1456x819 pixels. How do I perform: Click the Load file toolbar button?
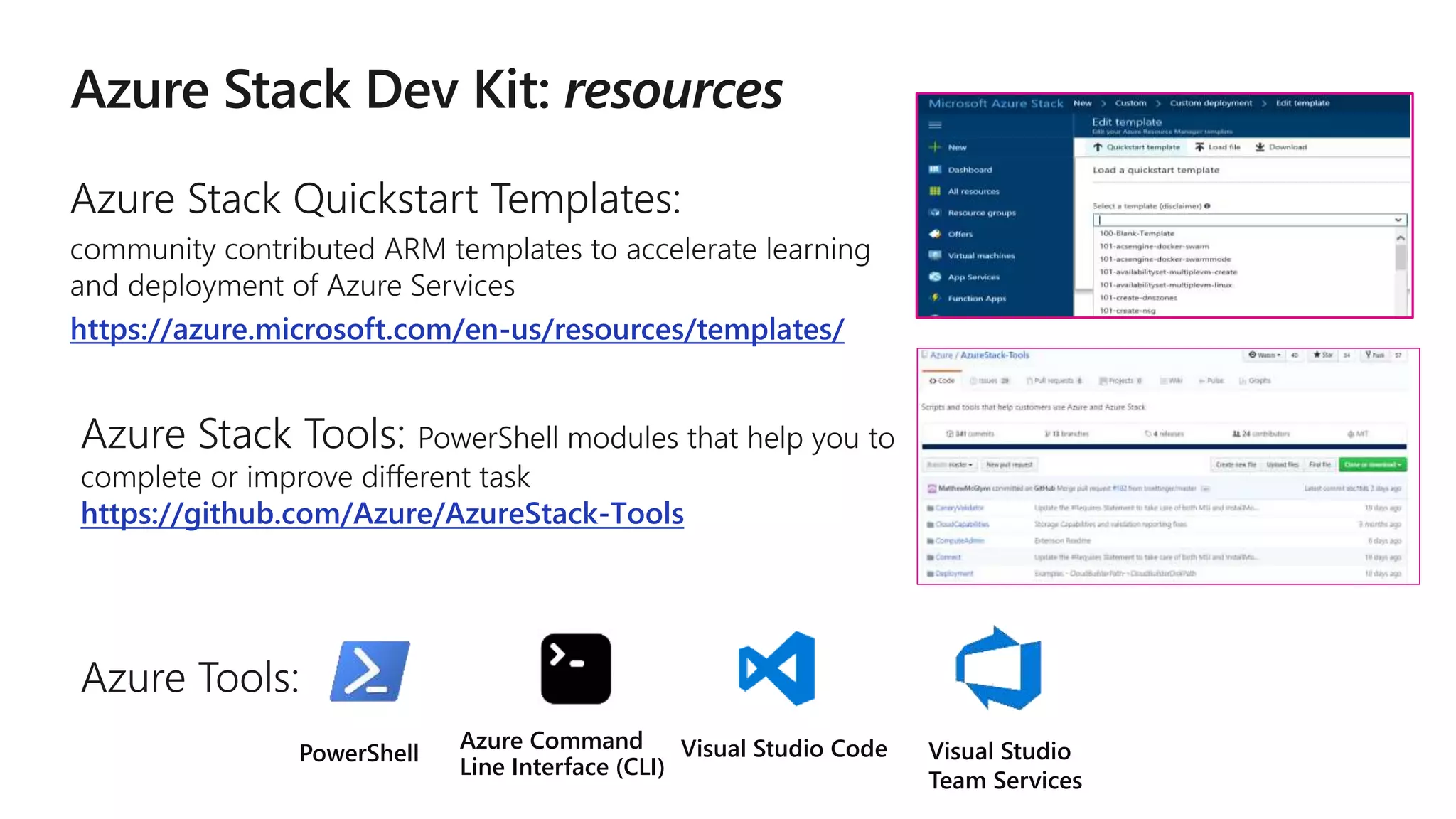[x=1218, y=147]
